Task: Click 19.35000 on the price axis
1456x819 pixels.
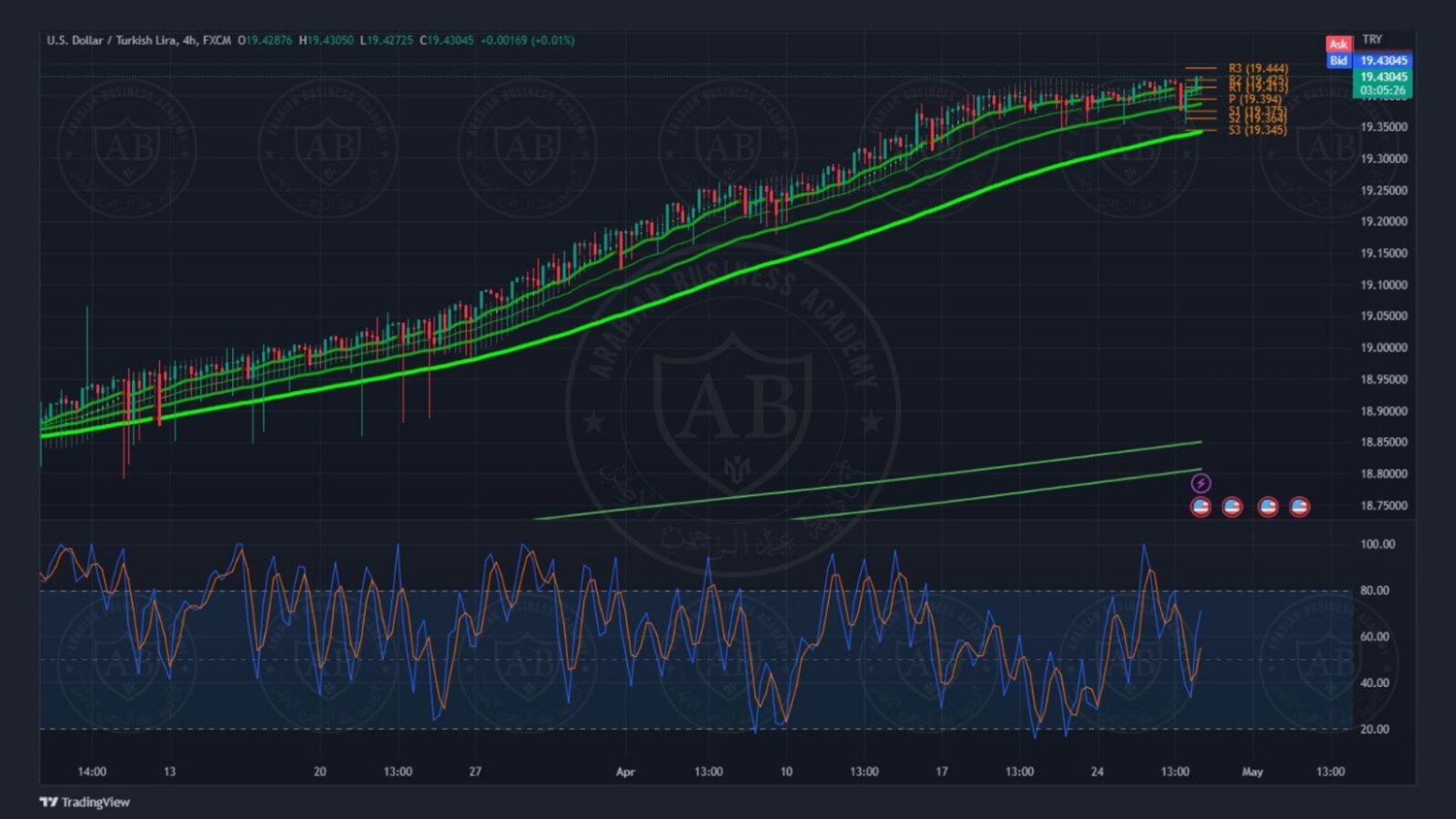Action: [x=1383, y=127]
